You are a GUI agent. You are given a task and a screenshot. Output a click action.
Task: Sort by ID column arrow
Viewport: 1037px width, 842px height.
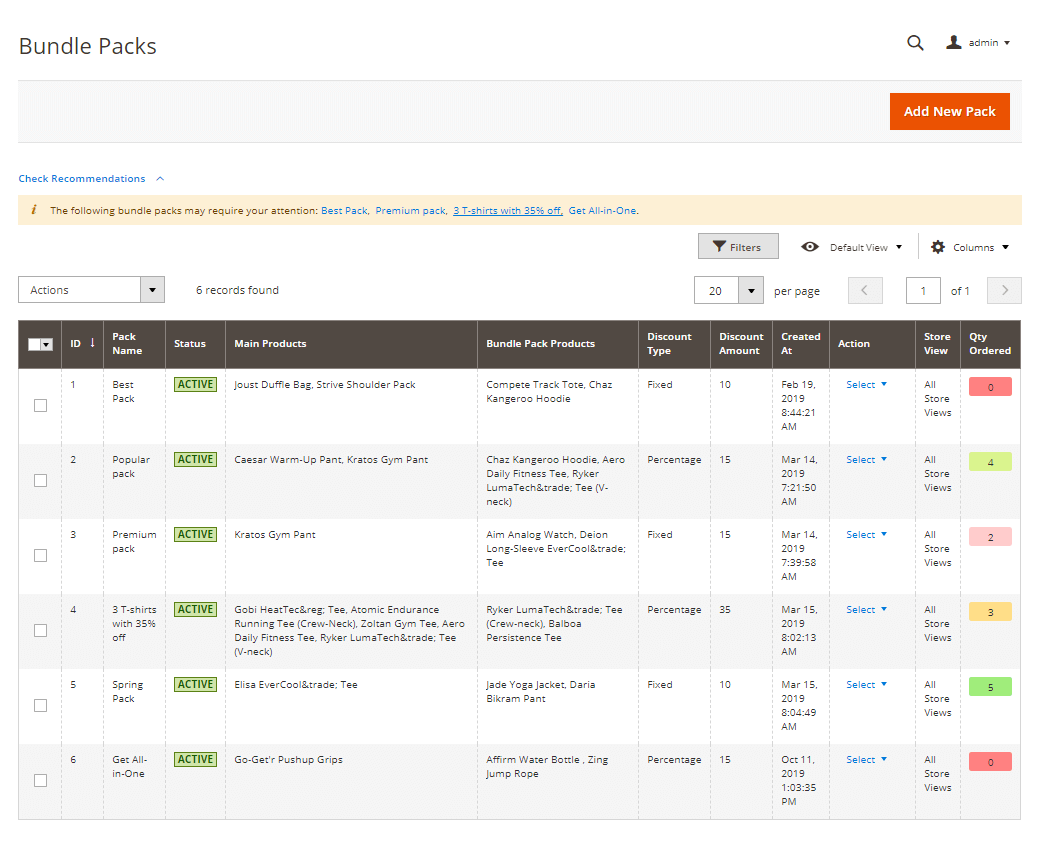[x=92, y=343]
